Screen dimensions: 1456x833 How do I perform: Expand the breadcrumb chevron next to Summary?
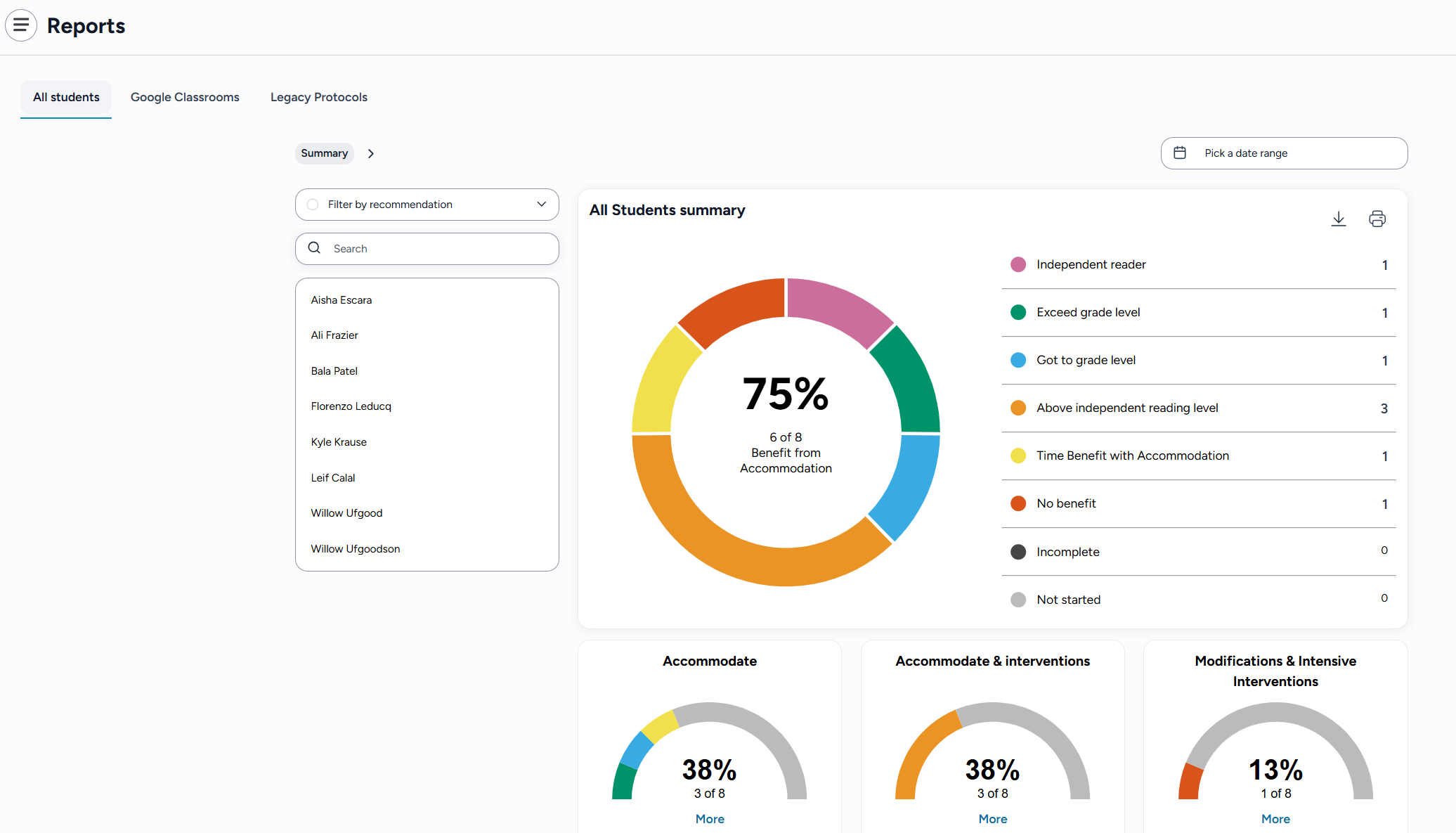[x=370, y=153]
